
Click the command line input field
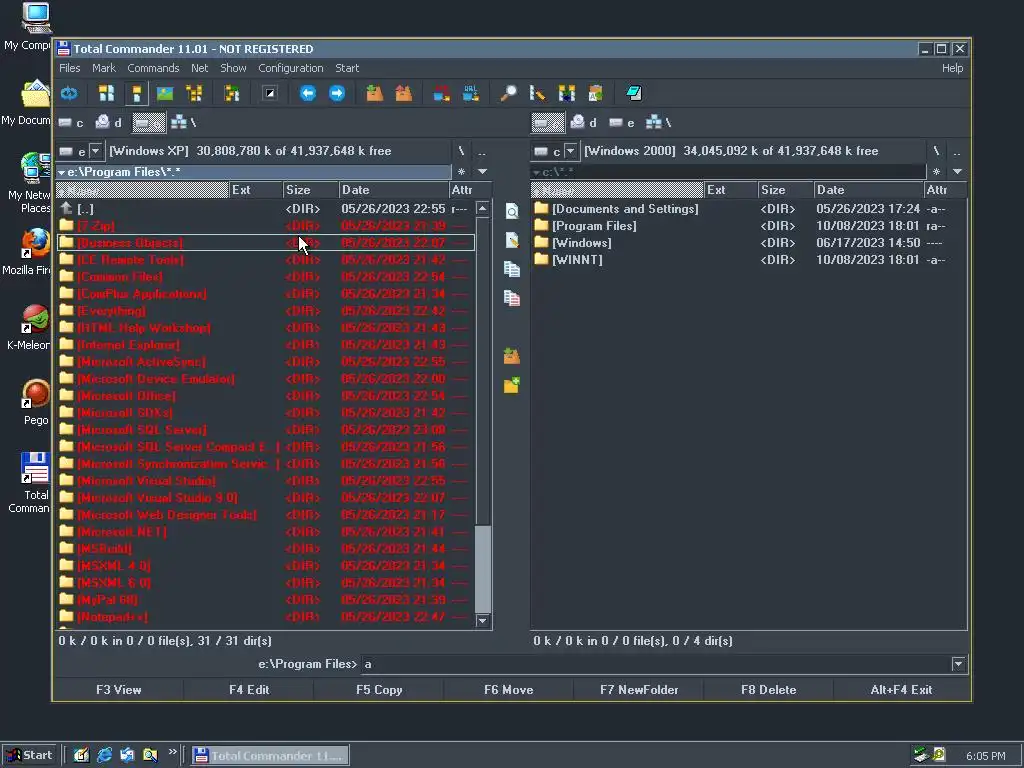[x=655, y=664]
